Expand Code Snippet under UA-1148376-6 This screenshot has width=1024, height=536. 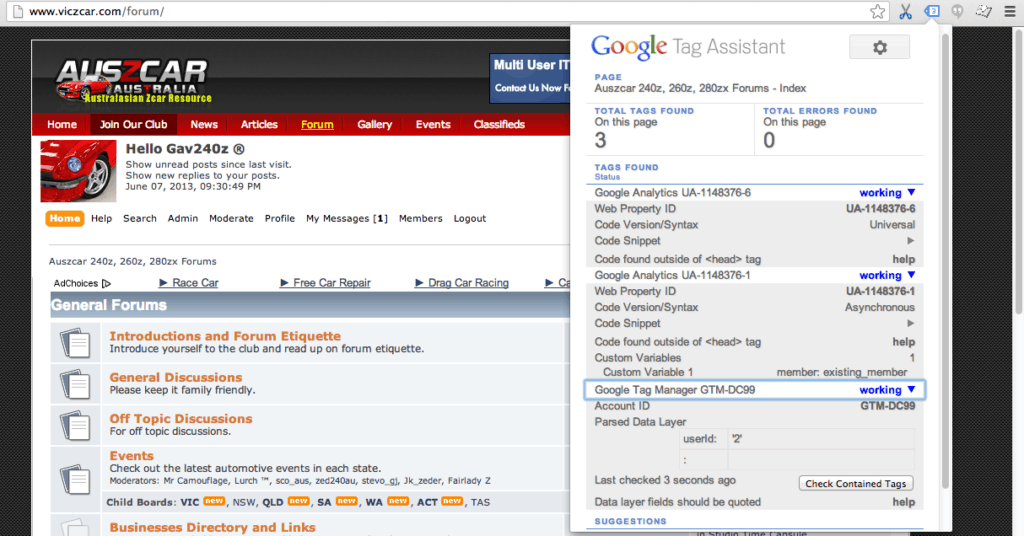tap(910, 240)
